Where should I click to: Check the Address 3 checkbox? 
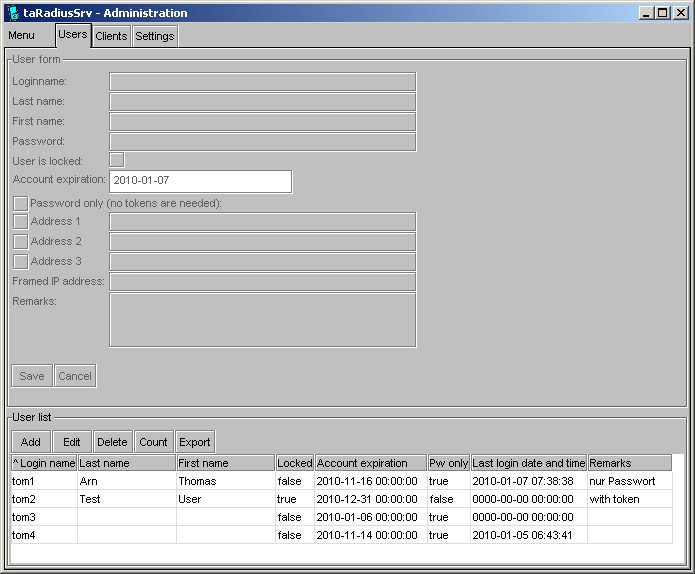click(x=20, y=261)
